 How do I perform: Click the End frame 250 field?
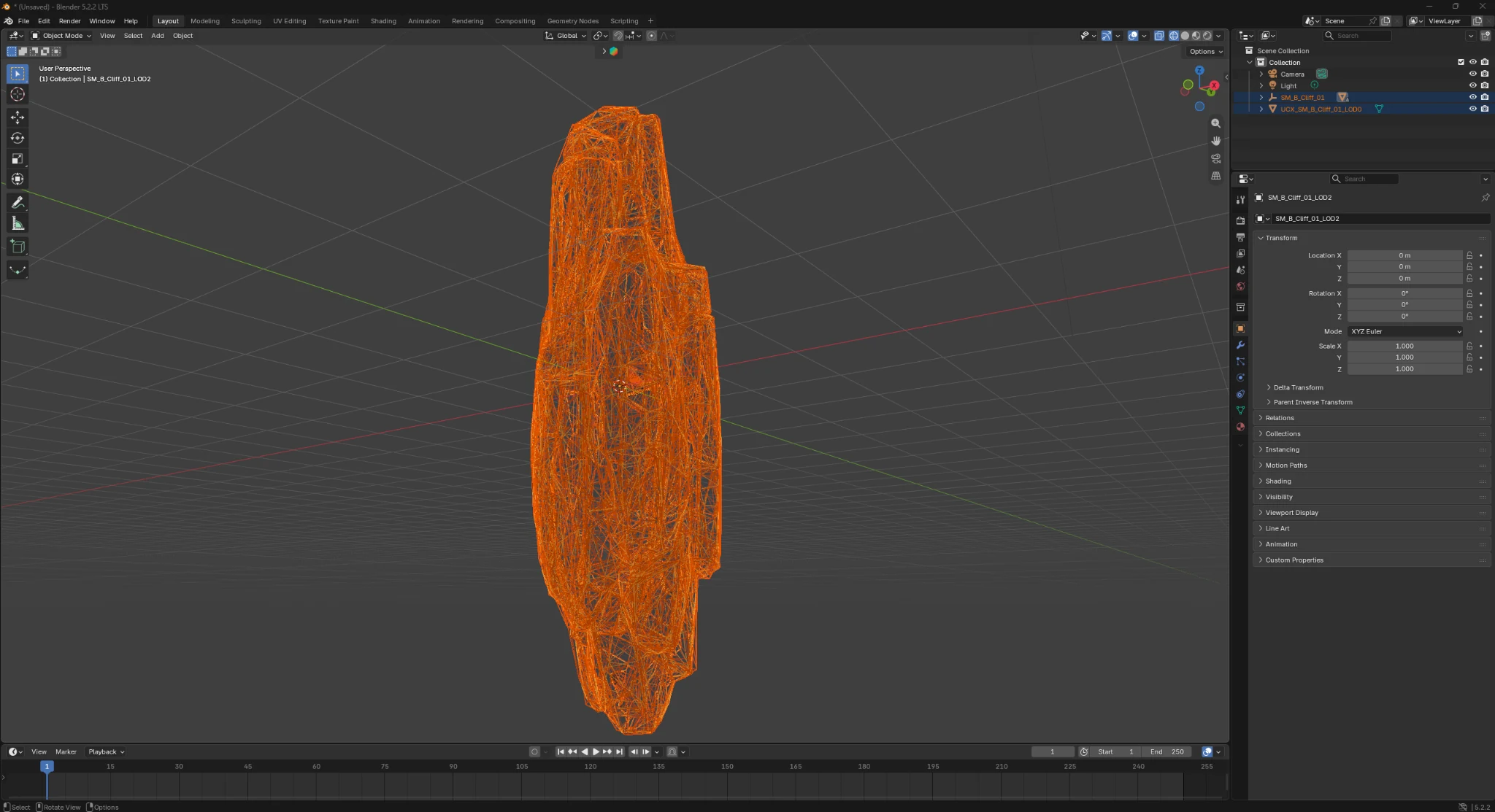pyautogui.click(x=1167, y=751)
